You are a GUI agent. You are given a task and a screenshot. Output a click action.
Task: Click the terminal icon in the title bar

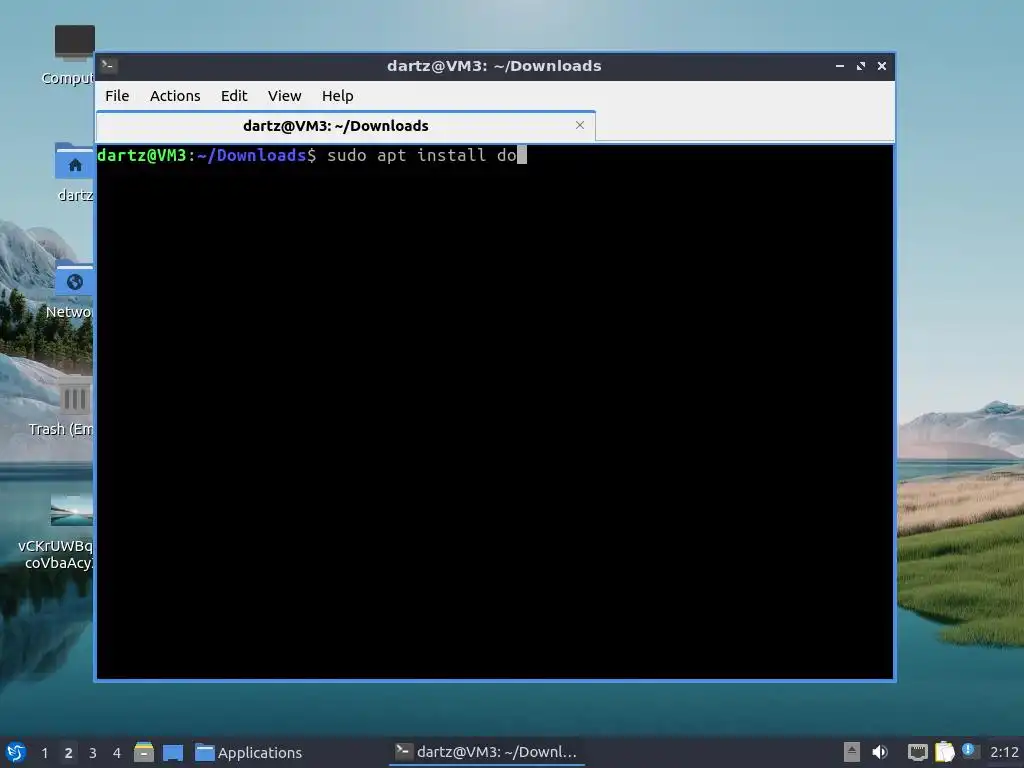[x=109, y=65]
